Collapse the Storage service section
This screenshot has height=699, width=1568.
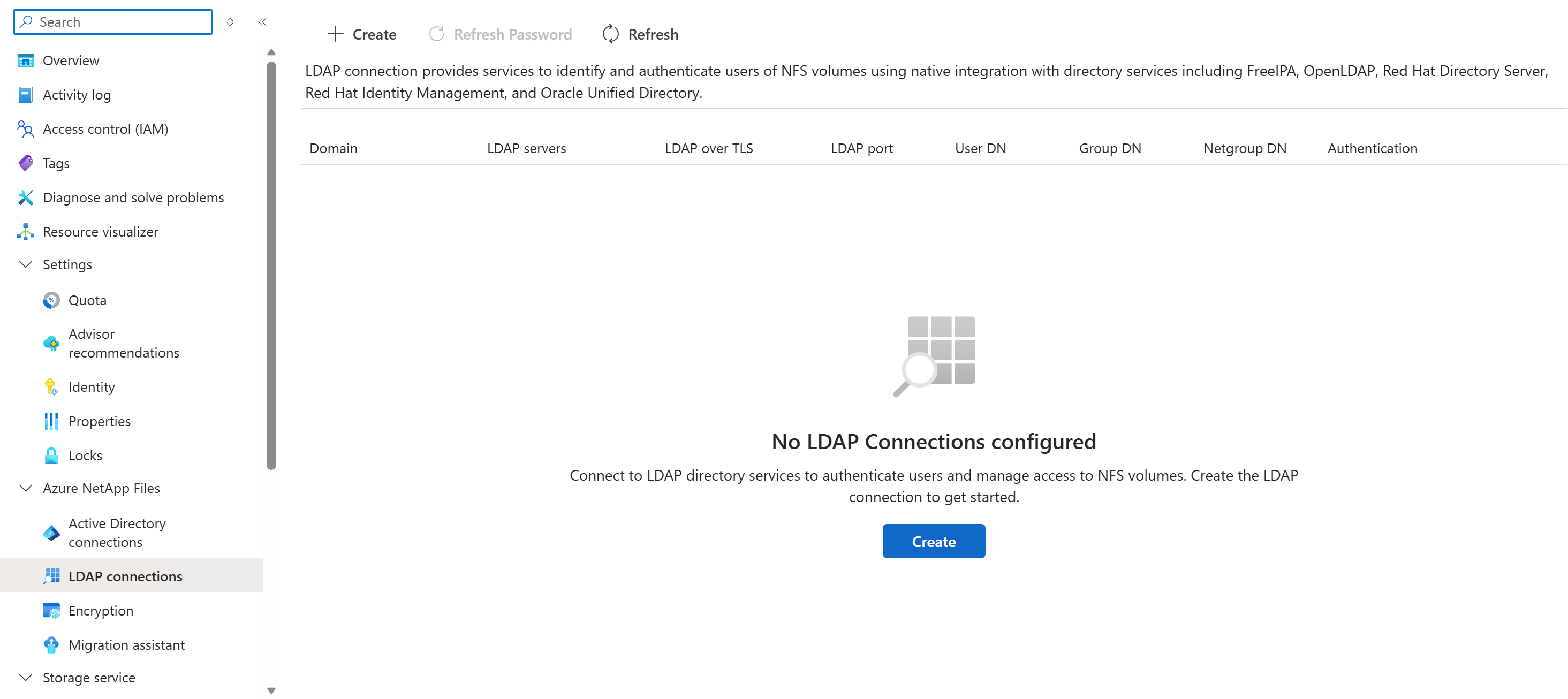26,677
